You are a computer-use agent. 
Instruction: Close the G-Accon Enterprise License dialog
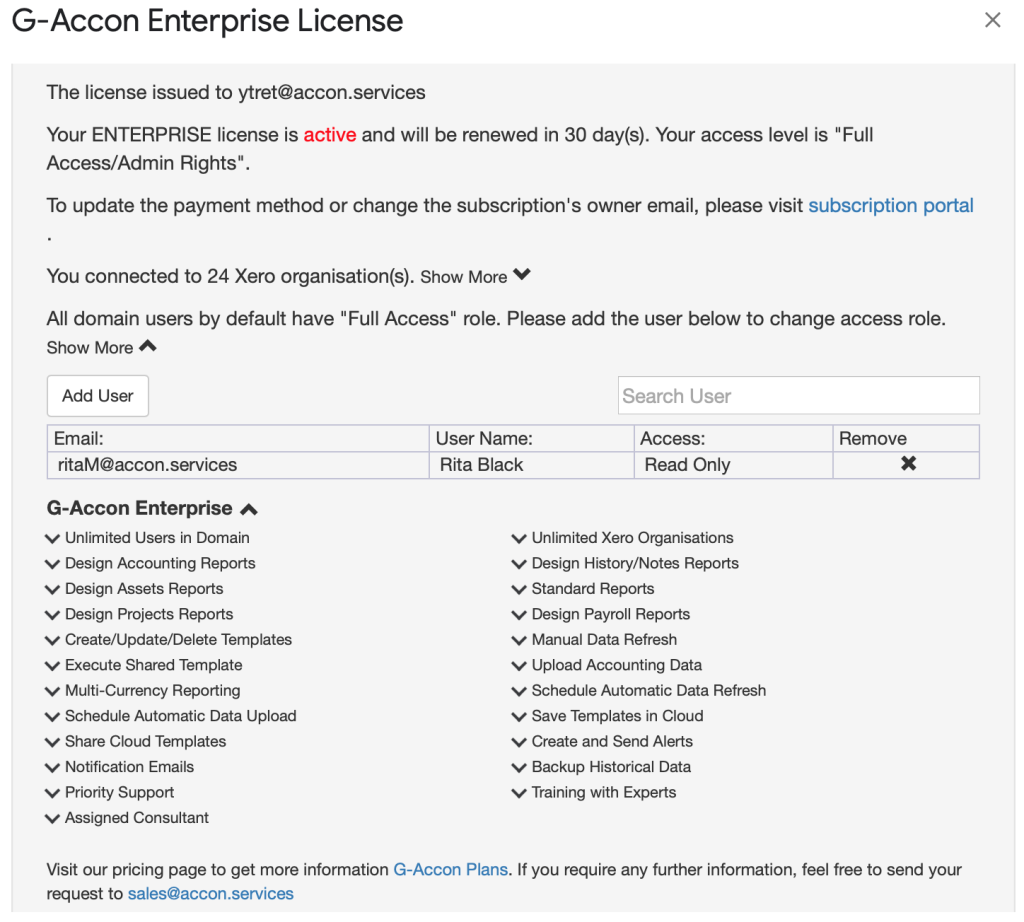992,20
